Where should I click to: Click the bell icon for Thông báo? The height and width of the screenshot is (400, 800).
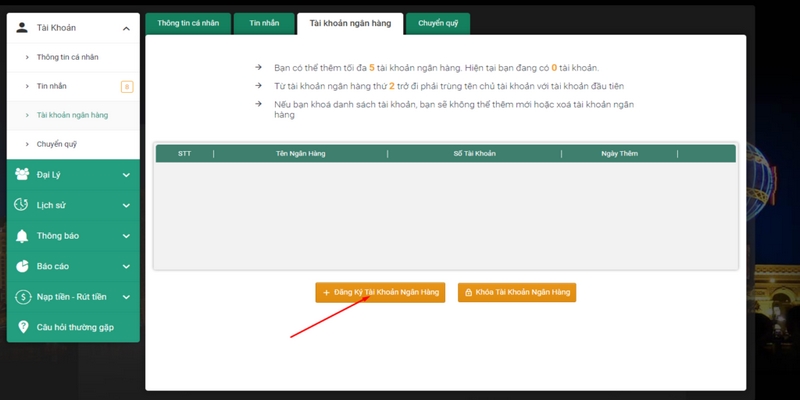coord(22,236)
